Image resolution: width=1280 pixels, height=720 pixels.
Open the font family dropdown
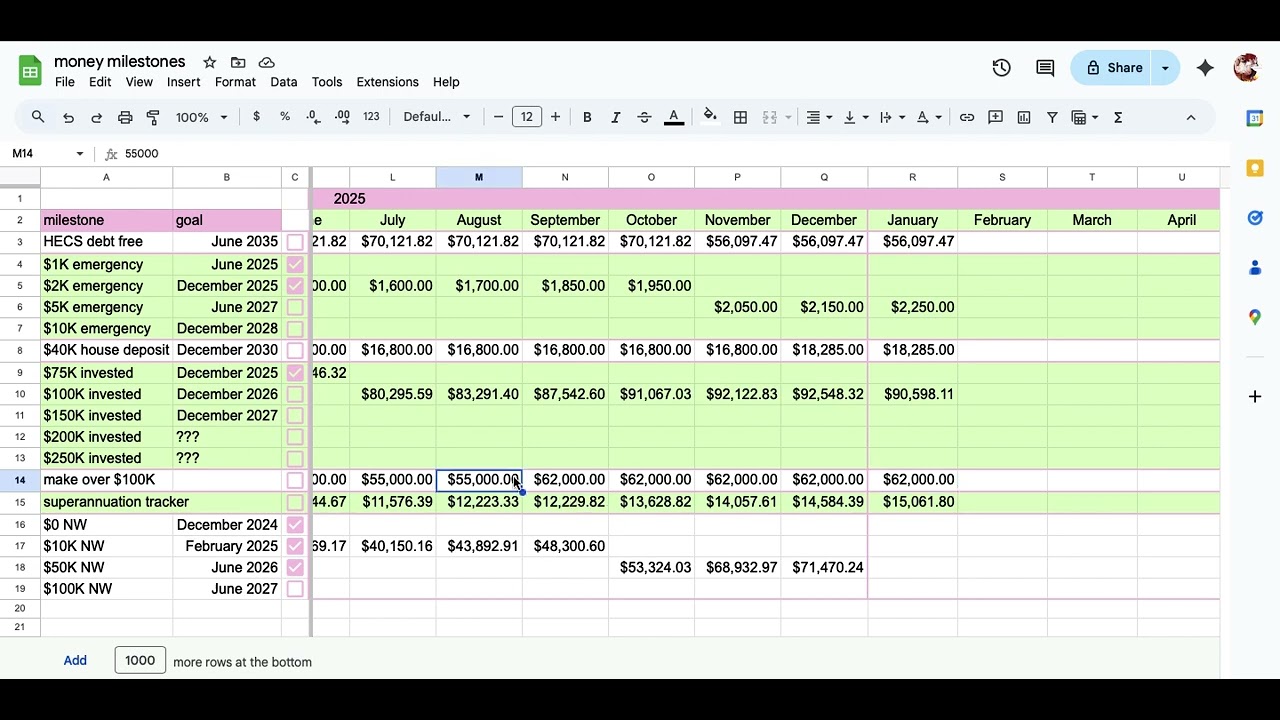pyautogui.click(x=436, y=117)
